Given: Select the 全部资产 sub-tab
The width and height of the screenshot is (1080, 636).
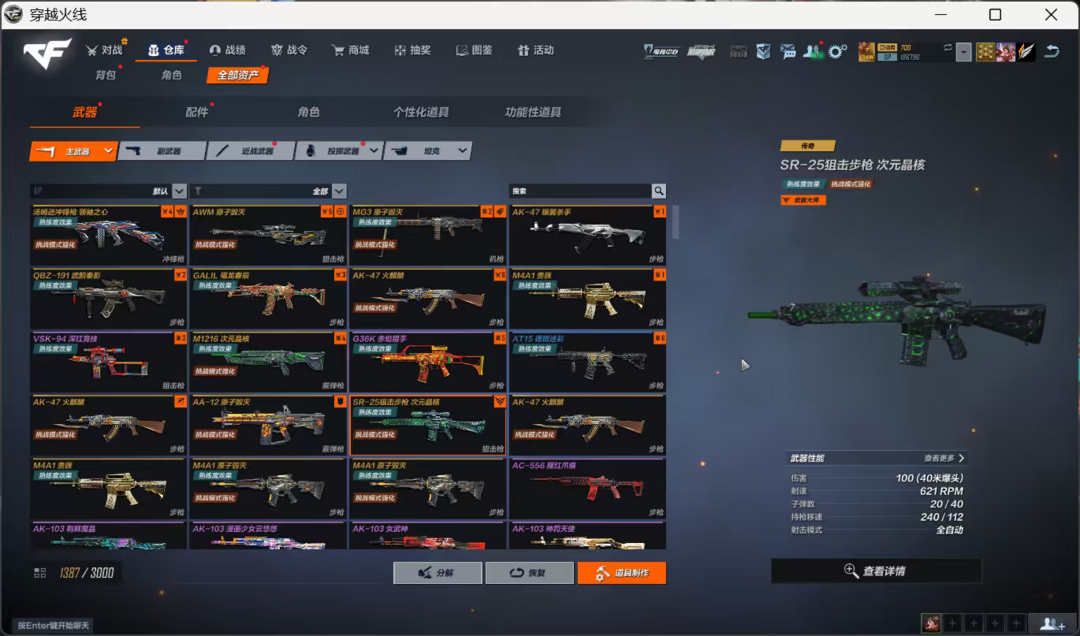Looking at the screenshot, I should (238, 75).
